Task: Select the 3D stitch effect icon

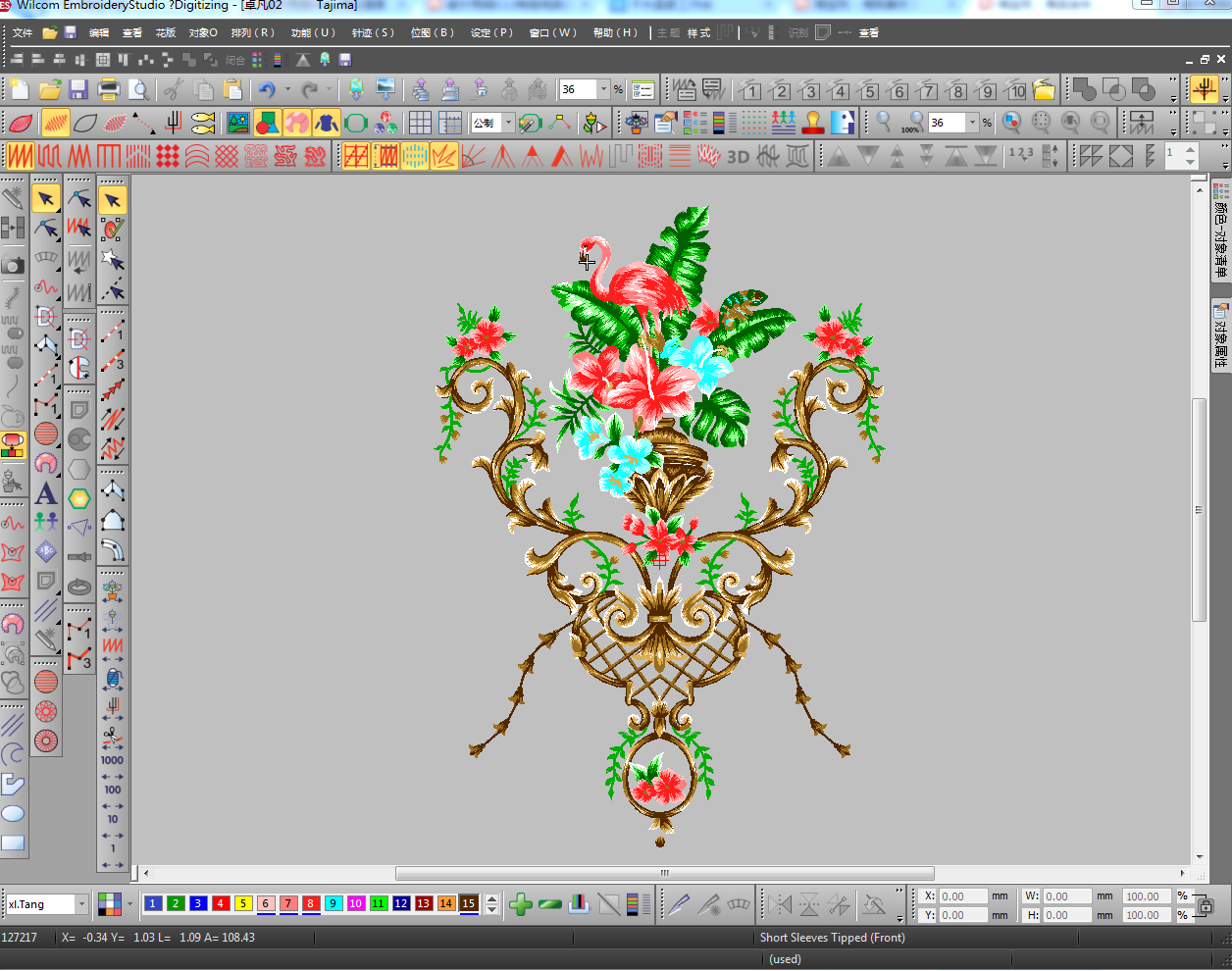Action: pos(738,156)
